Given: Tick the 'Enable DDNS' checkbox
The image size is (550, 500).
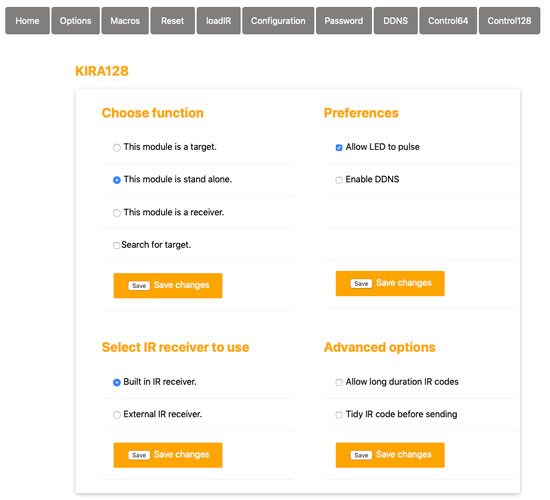Looking at the screenshot, I should [x=339, y=180].
